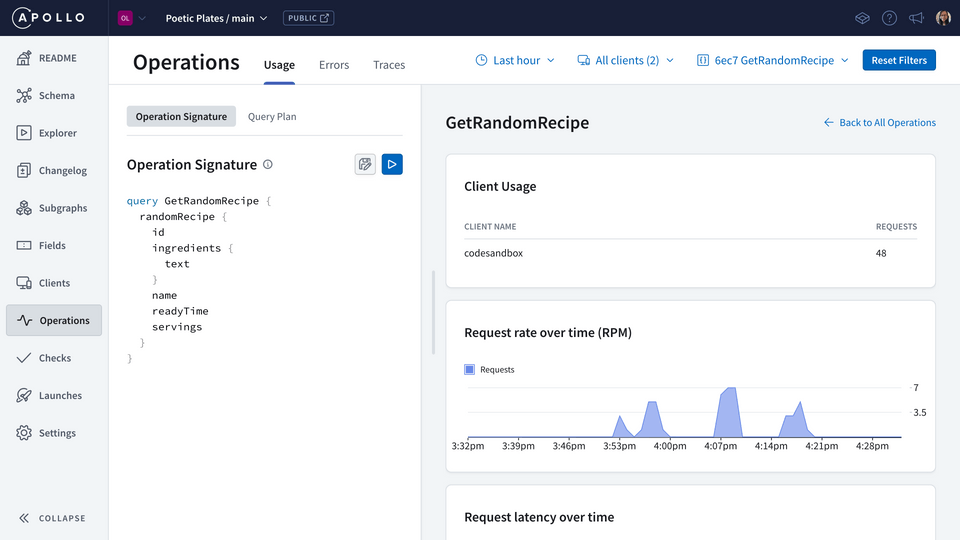The width and height of the screenshot is (960, 540).
Task: Go to Clients in the sidebar
Action: 54,283
